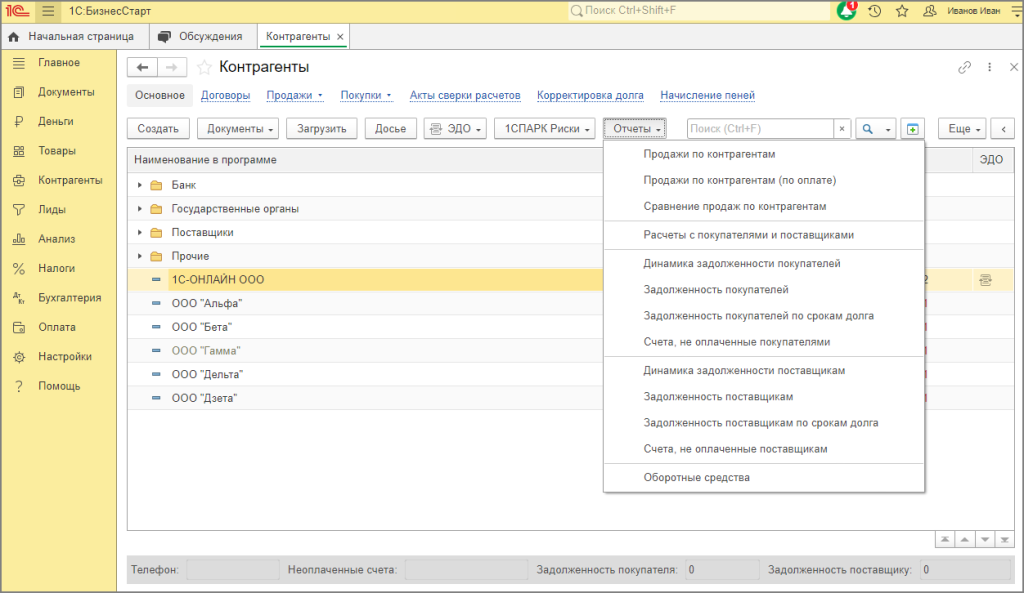Screen dimensions: 1024x593
Task: Select Задолженность покупателей report
Action: click(x=716, y=290)
